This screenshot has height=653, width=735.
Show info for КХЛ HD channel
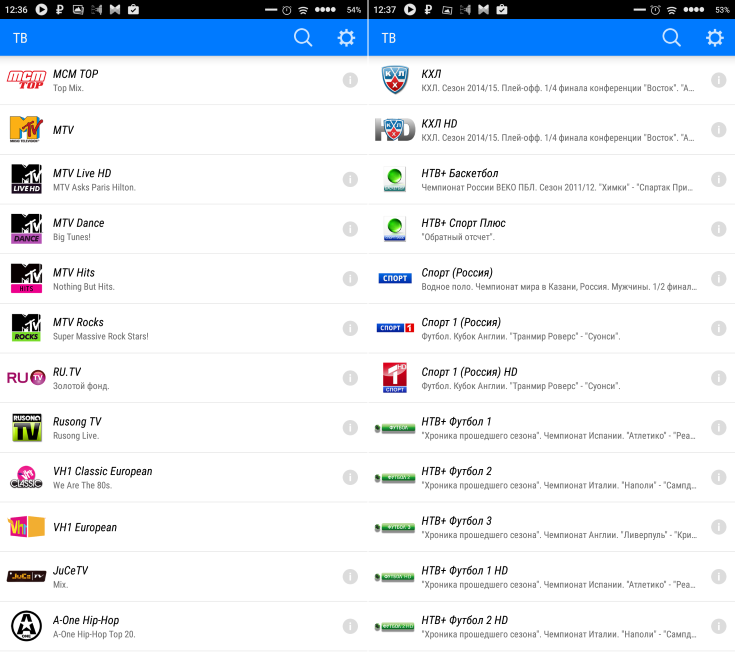pyautogui.click(x=719, y=130)
